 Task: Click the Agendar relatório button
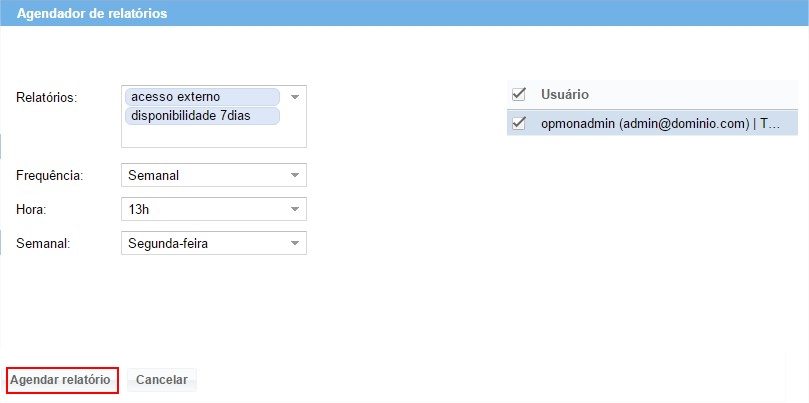point(60,380)
